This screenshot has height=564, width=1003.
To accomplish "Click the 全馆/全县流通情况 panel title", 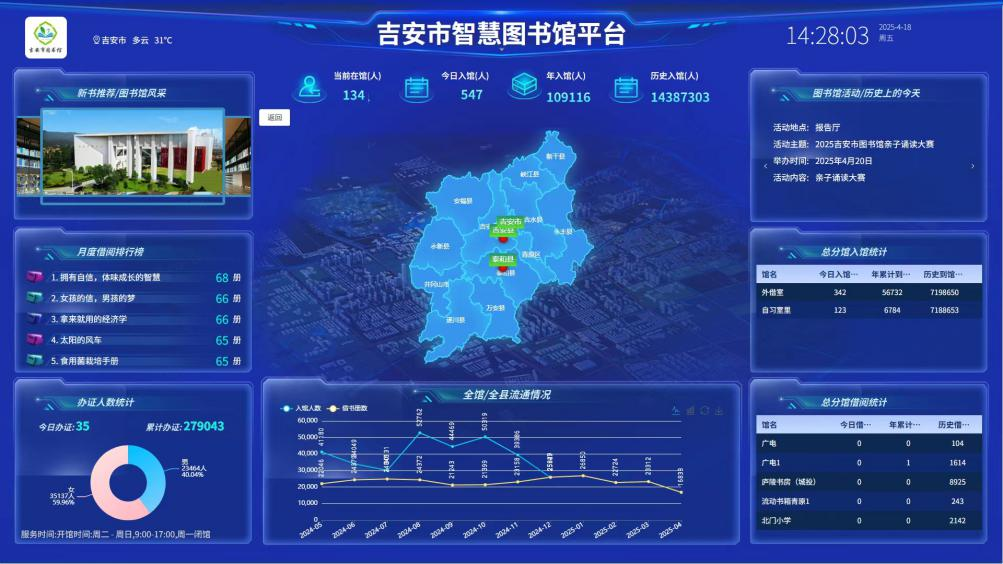I will (x=507, y=395).
